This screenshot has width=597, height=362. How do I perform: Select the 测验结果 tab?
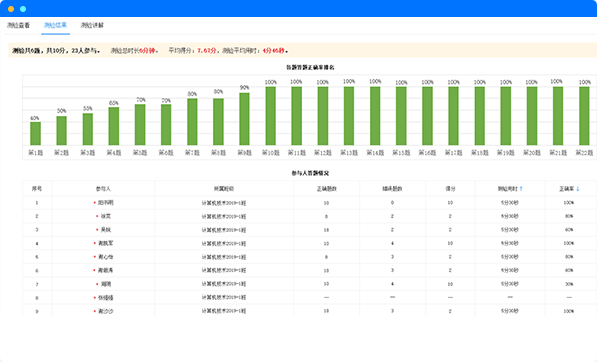point(55,25)
